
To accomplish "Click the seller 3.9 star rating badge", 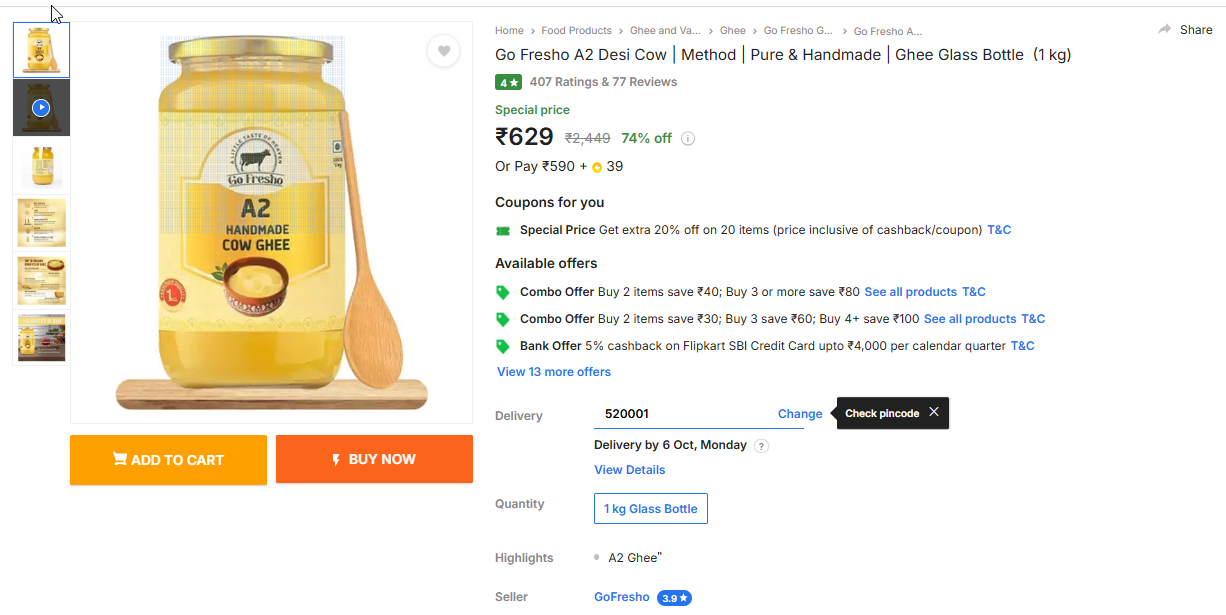I will [674, 598].
